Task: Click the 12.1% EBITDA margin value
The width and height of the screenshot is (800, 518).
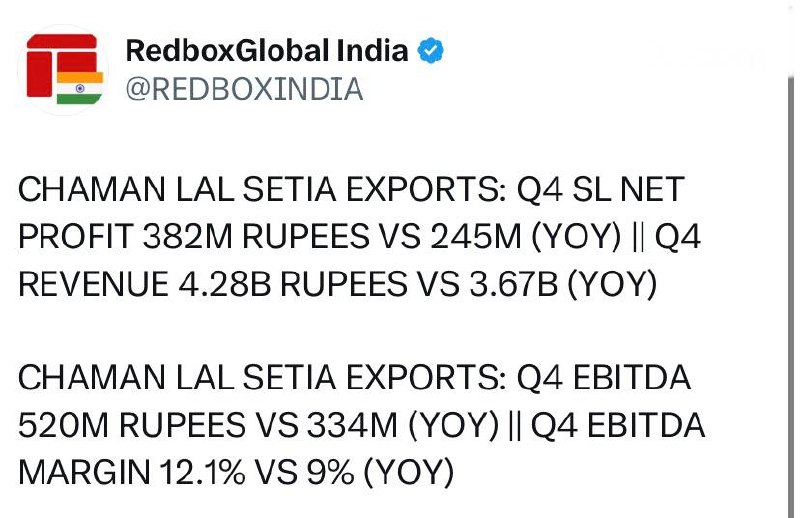Action: coord(202,472)
